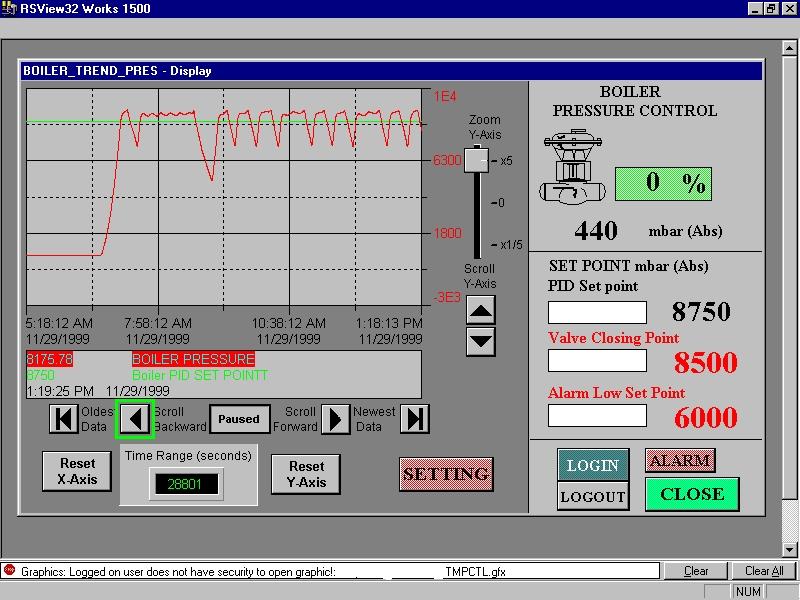The width and height of the screenshot is (800, 600).
Task: Click the 10:38:12 AM time axis label
Action: tap(289, 323)
